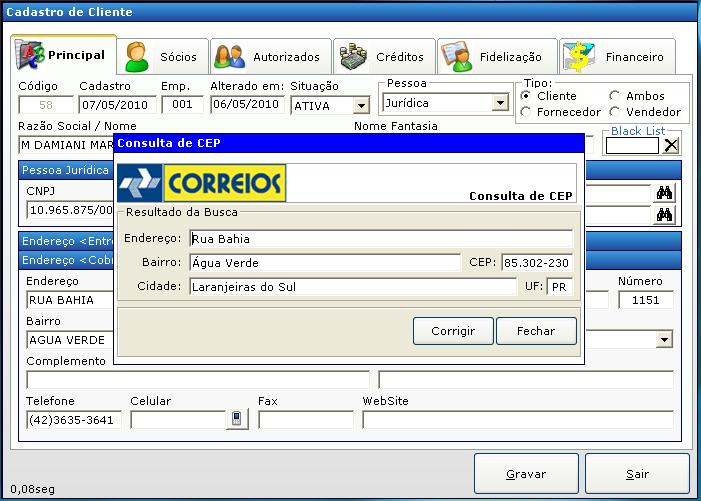
Task: Switch to the Principal tab
Action: pyautogui.click(x=63, y=55)
